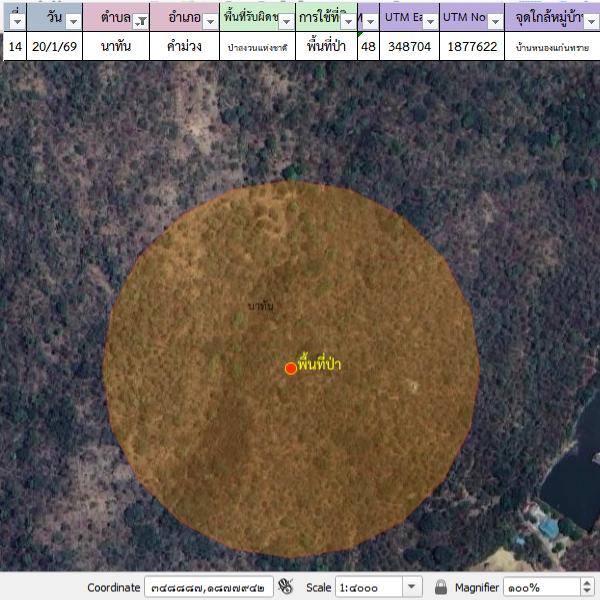Click the coordinate CRS icon in status bar
The image size is (600, 600).
pos(285,587)
